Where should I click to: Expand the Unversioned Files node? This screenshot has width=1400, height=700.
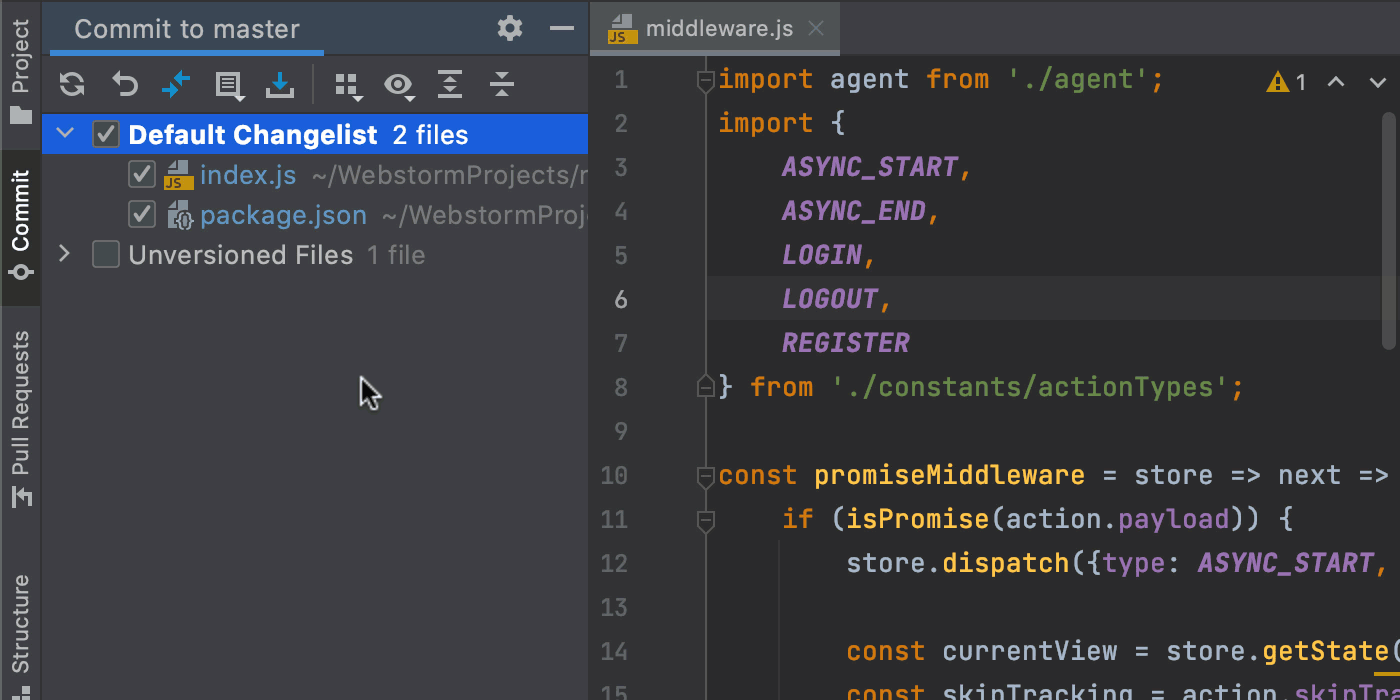pyautogui.click(x=64, y=254)
